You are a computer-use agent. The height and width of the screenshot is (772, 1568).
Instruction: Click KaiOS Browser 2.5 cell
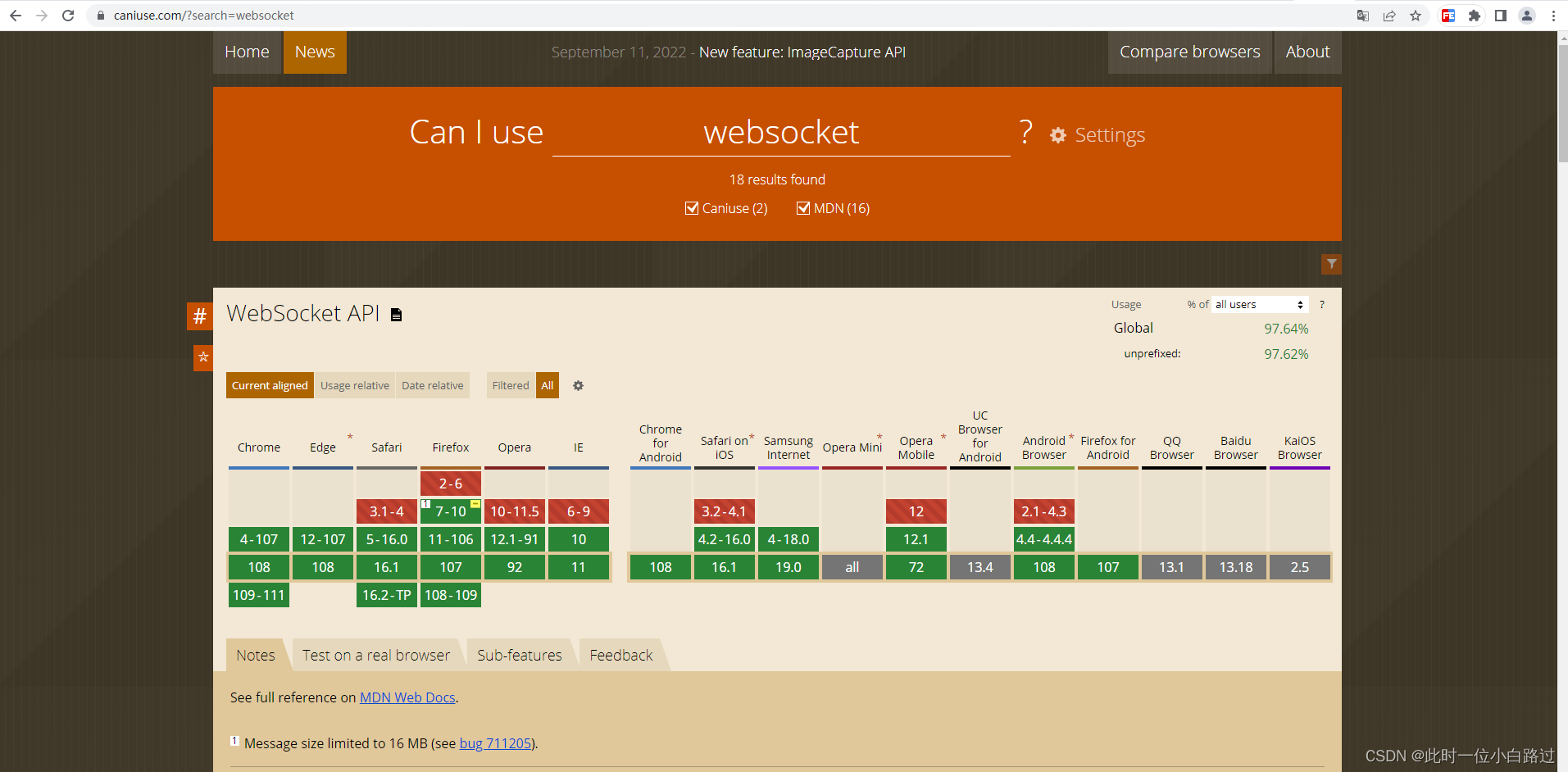click(1300, 567)
